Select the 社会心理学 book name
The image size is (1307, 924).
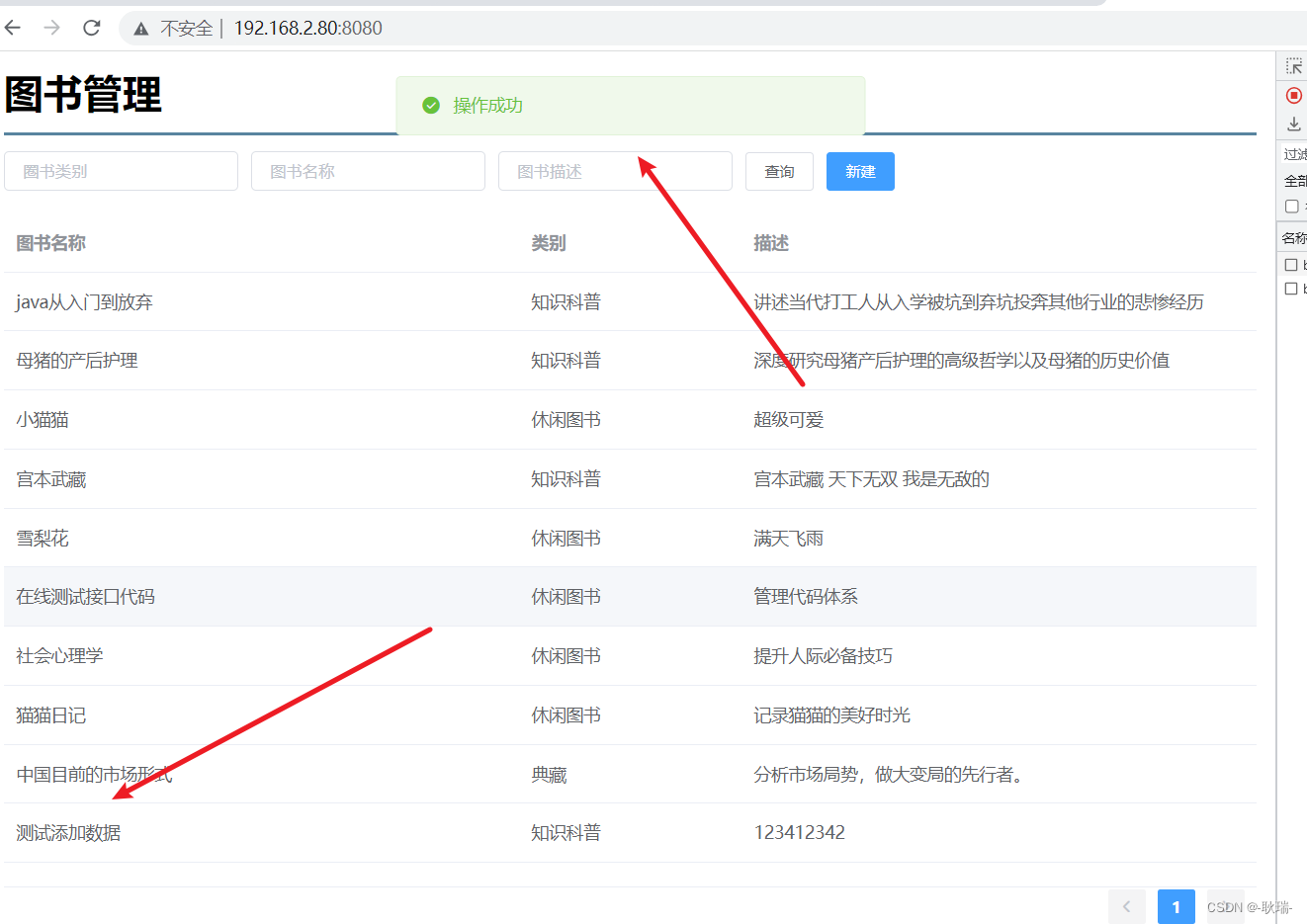pyautogui.click(x=59, y=656)
